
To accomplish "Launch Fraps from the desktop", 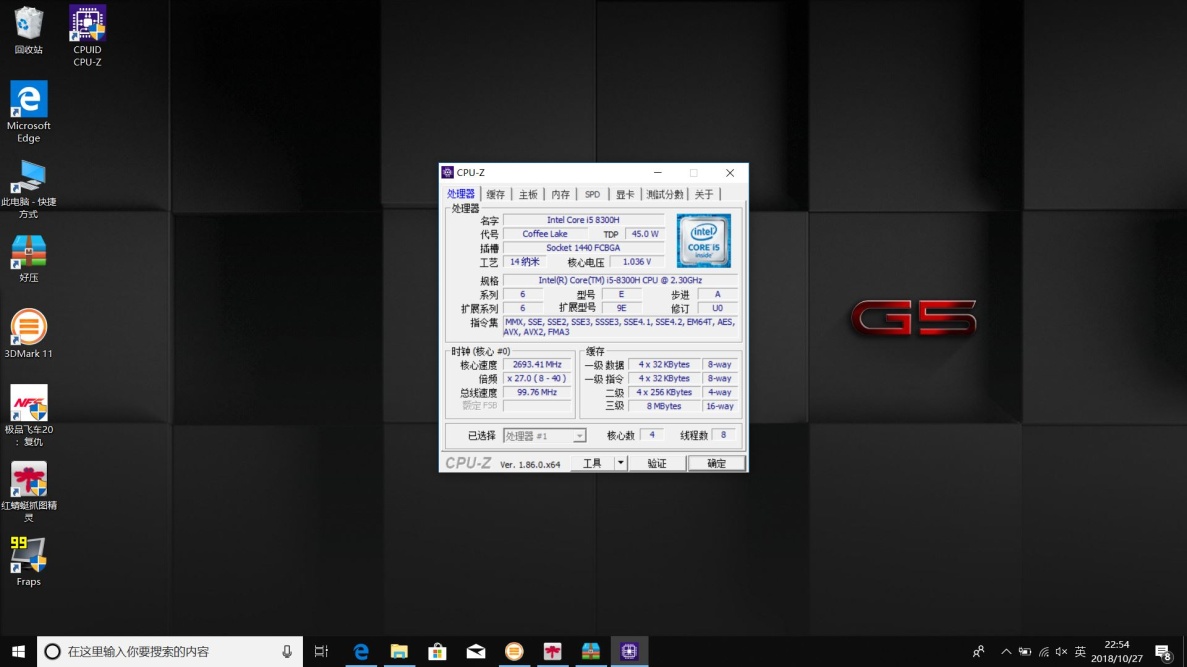I will point(28,553).
